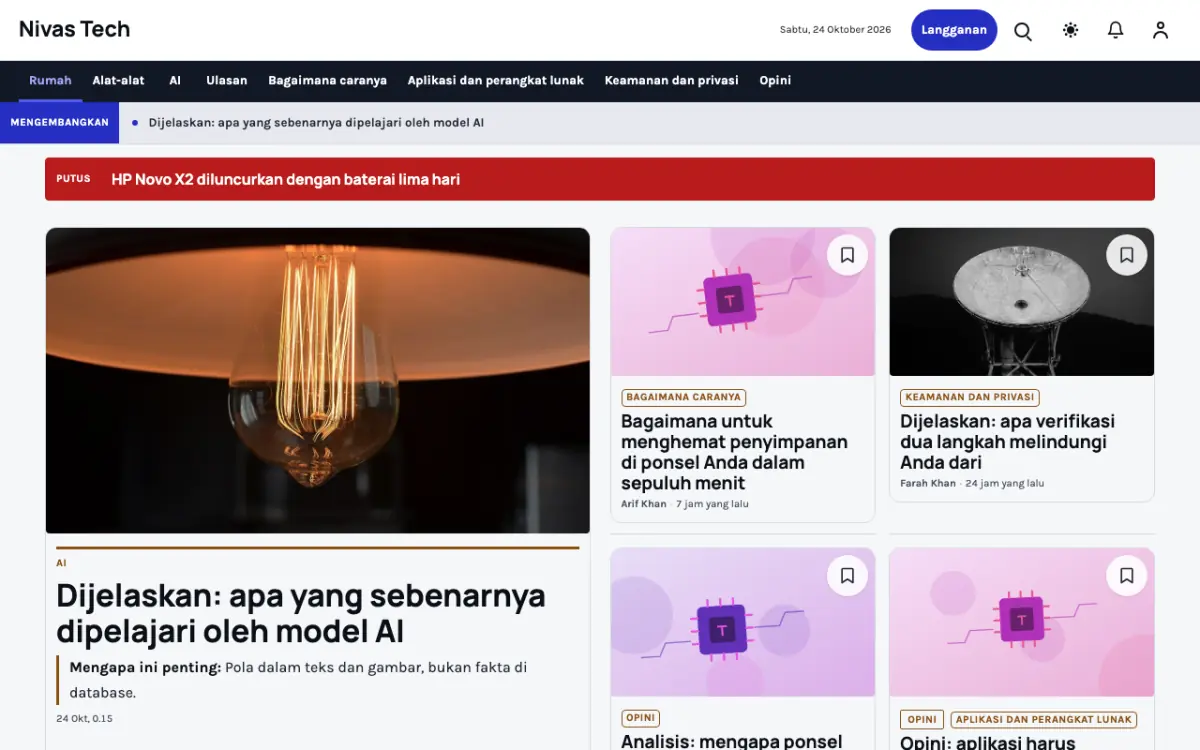Go to Nivas Tech homepage logo
The image size is (1200, 750).
(x=75, y=30)
